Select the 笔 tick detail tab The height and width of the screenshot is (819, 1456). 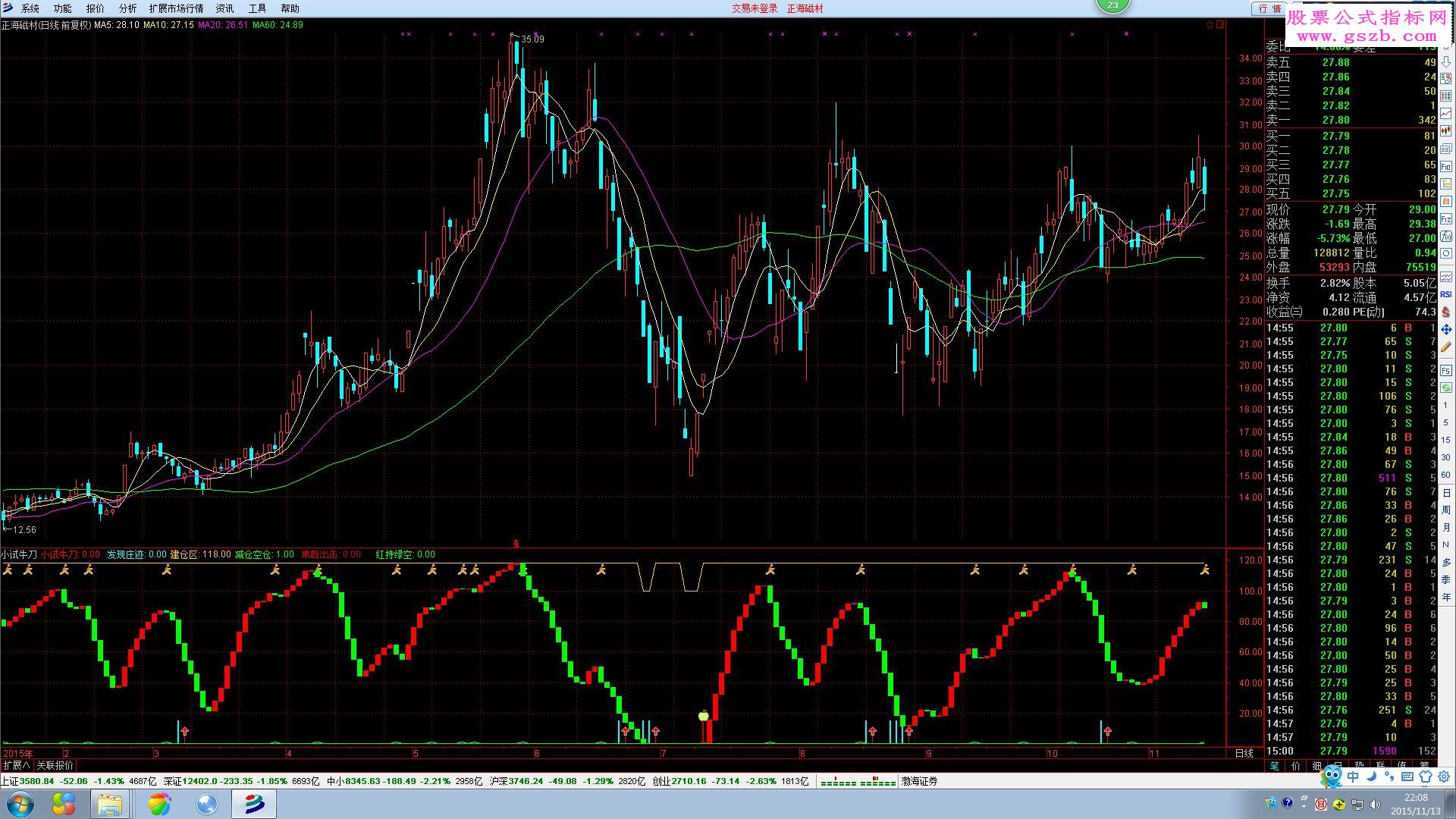1275,766
